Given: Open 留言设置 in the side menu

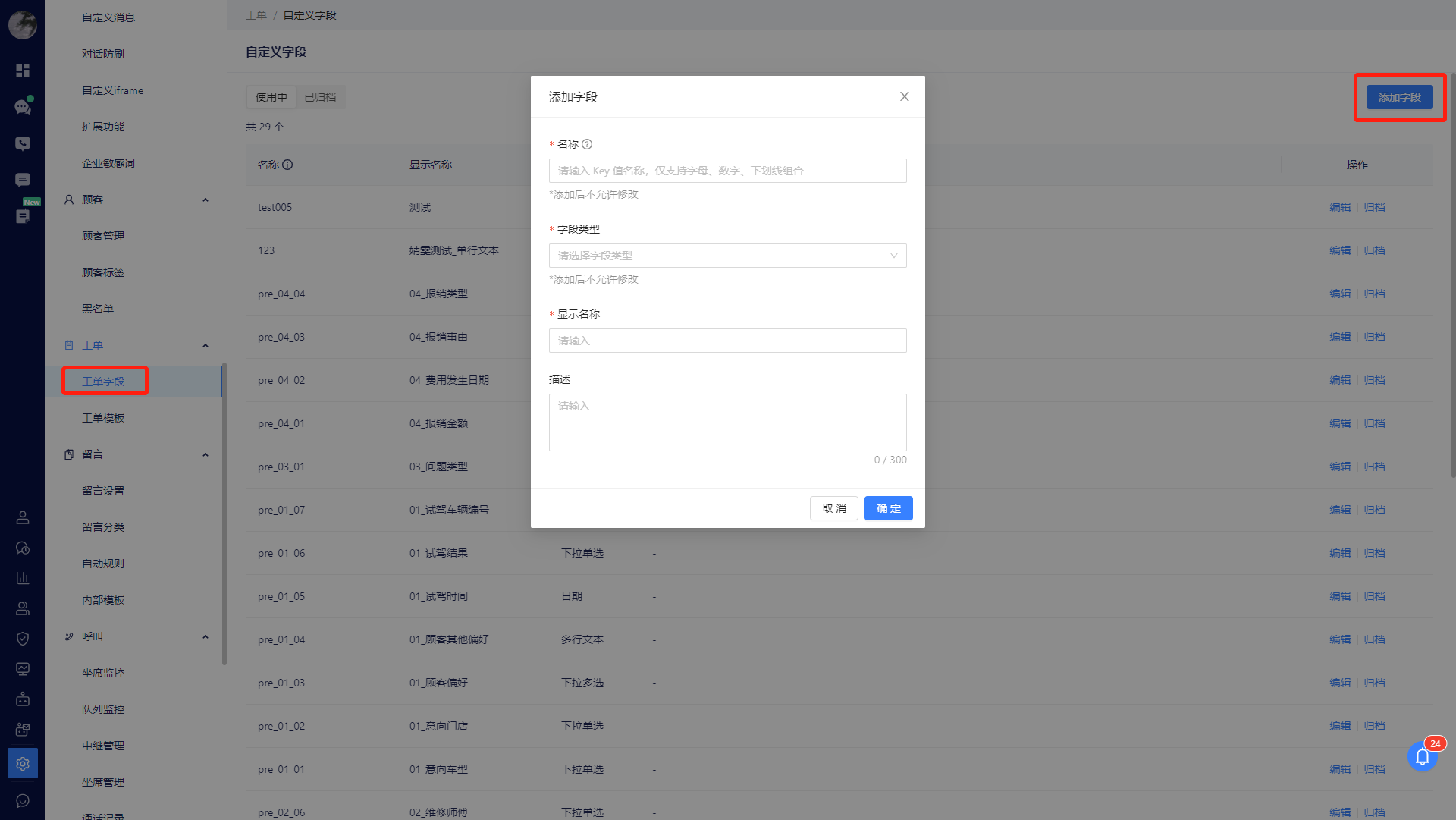Looking at the screenshot, I should [x=103, y=491].
